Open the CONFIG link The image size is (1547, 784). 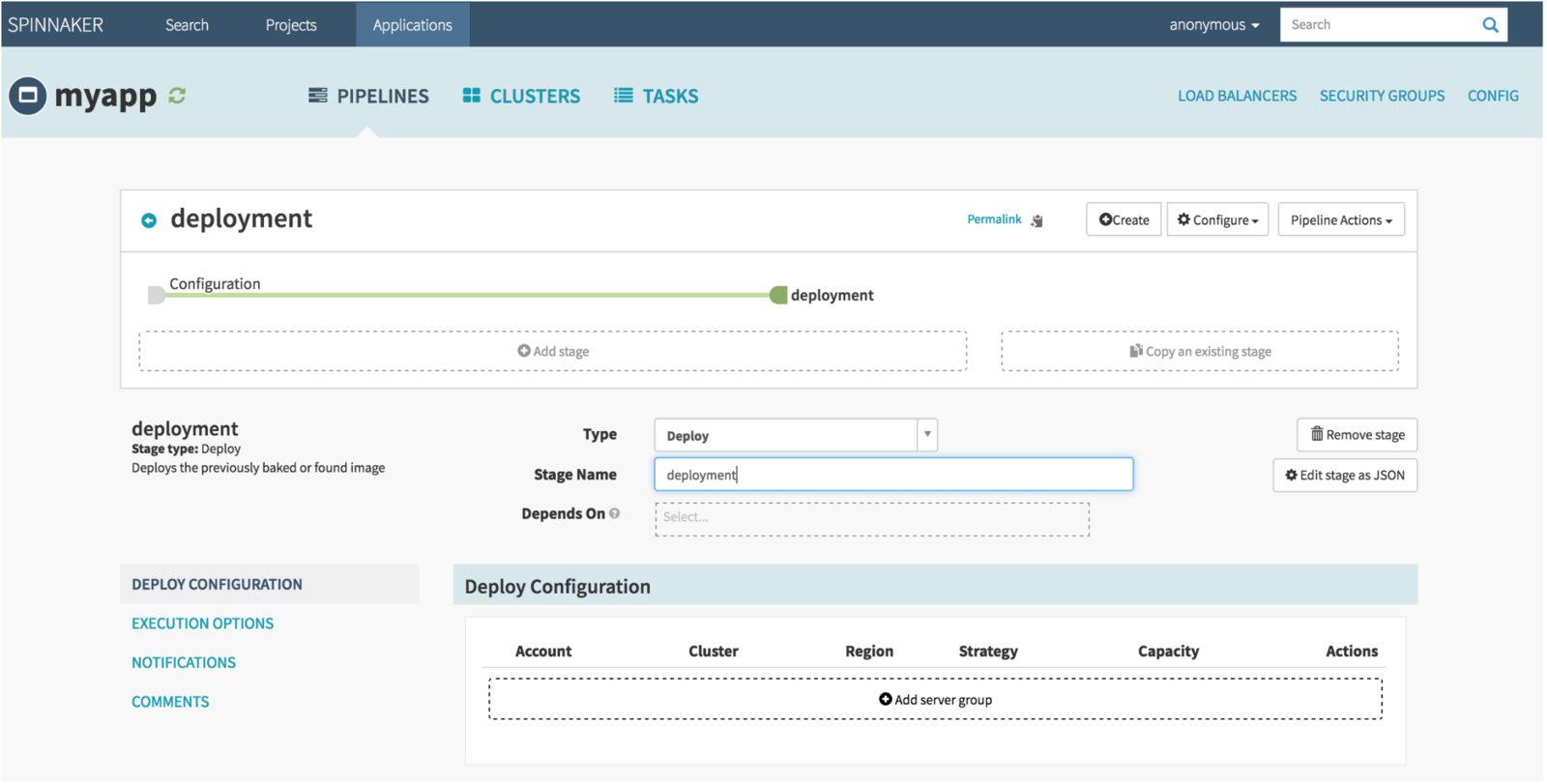tap(1493, 96)
